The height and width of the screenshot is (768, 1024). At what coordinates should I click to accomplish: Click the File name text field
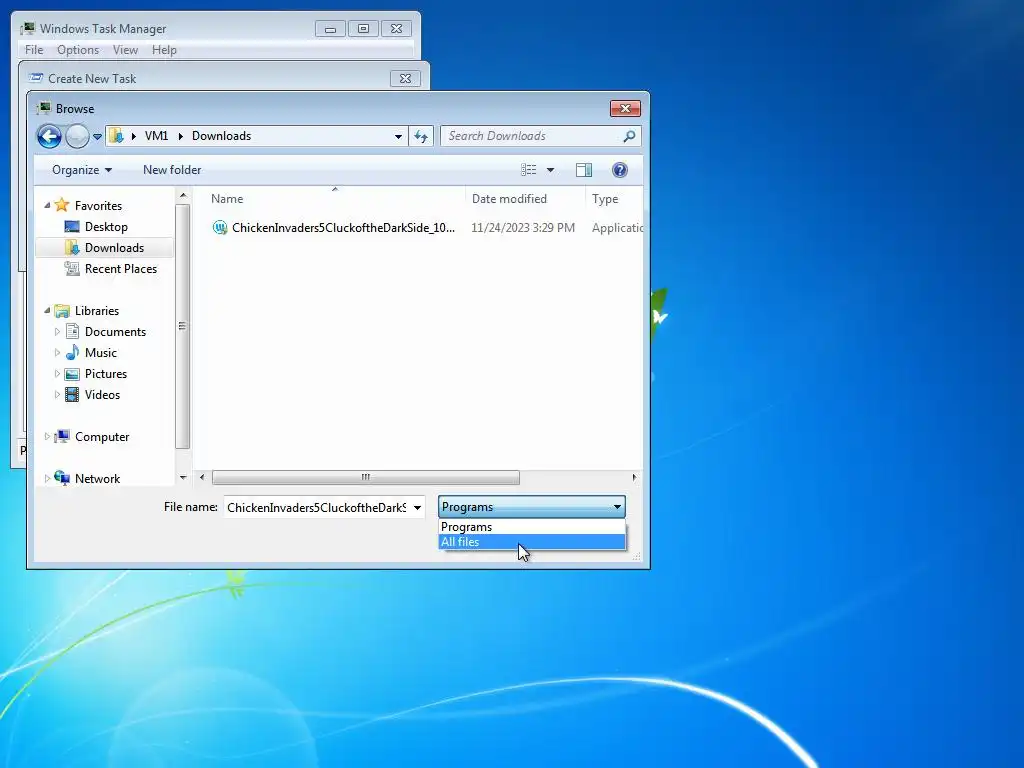coord(317,507)
